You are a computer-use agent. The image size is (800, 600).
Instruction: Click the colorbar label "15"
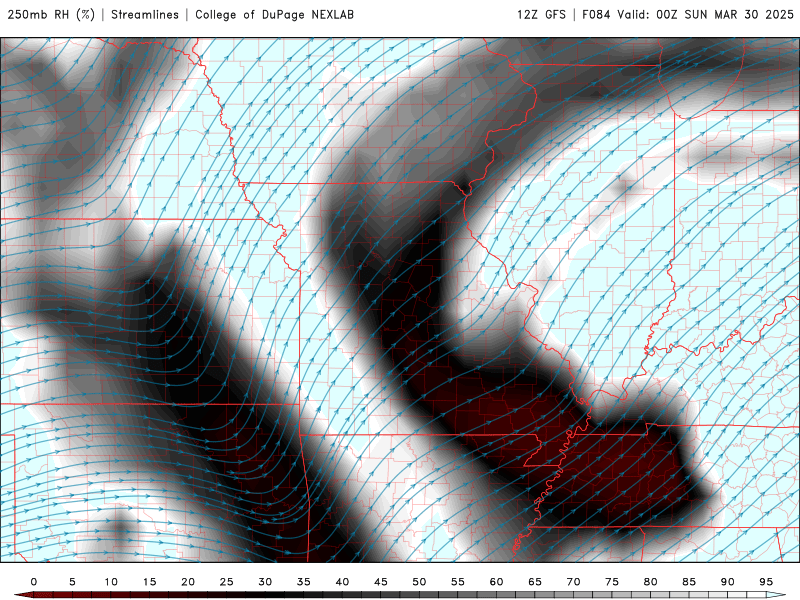tap(149, 582)
